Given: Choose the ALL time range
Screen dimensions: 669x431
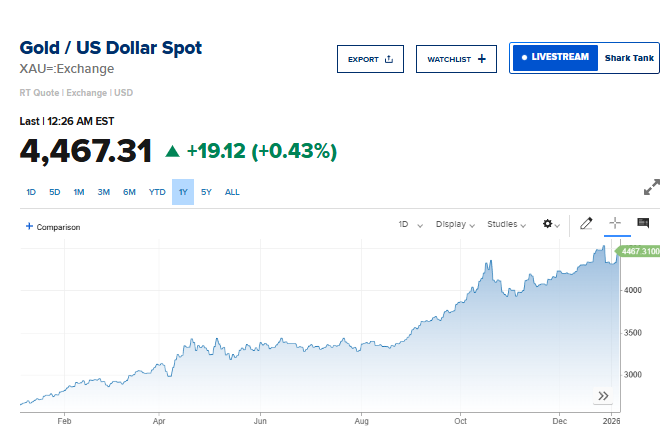Looking at the screenshot, I should [x=232, y=192].
